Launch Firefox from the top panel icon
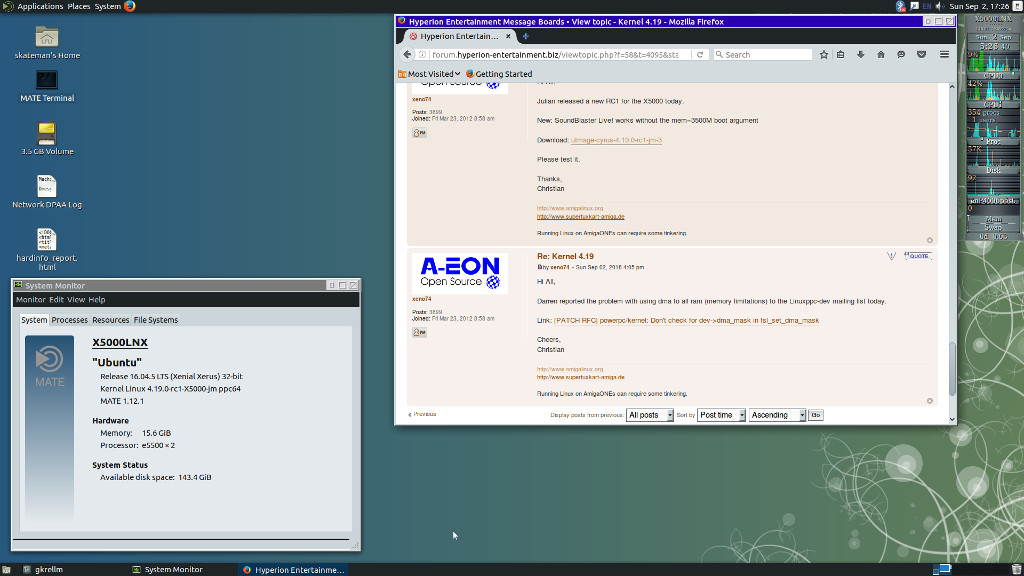 (130, 7)
